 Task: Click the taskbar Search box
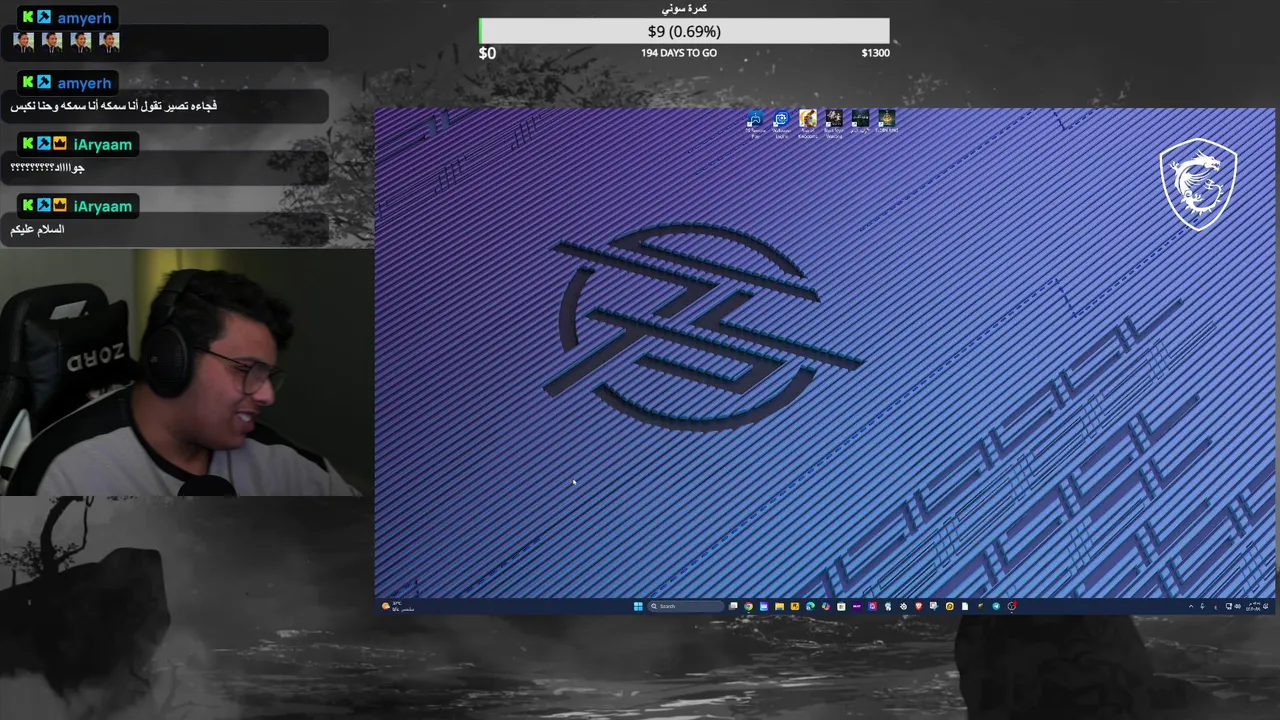coord(686,606)
